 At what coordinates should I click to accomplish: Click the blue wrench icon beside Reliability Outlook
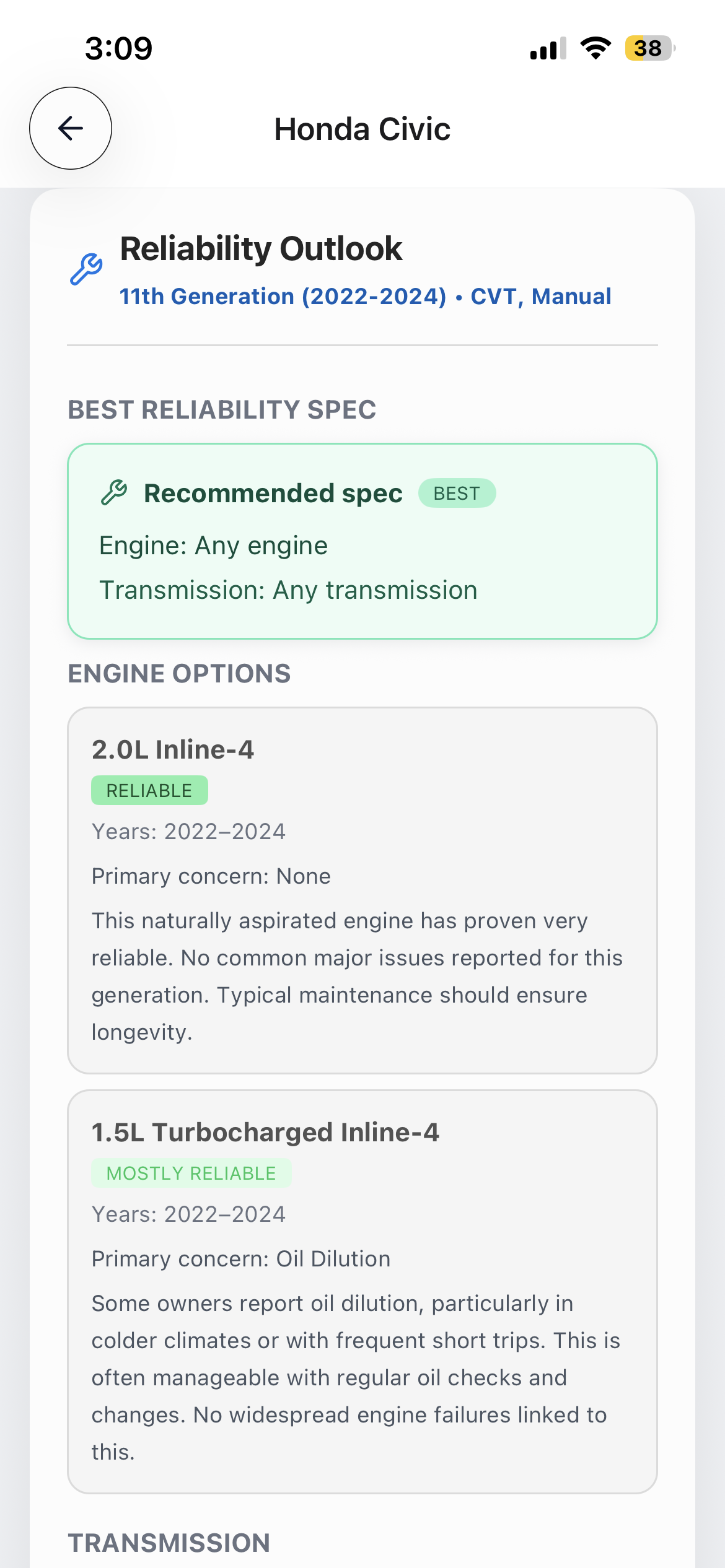86,269
